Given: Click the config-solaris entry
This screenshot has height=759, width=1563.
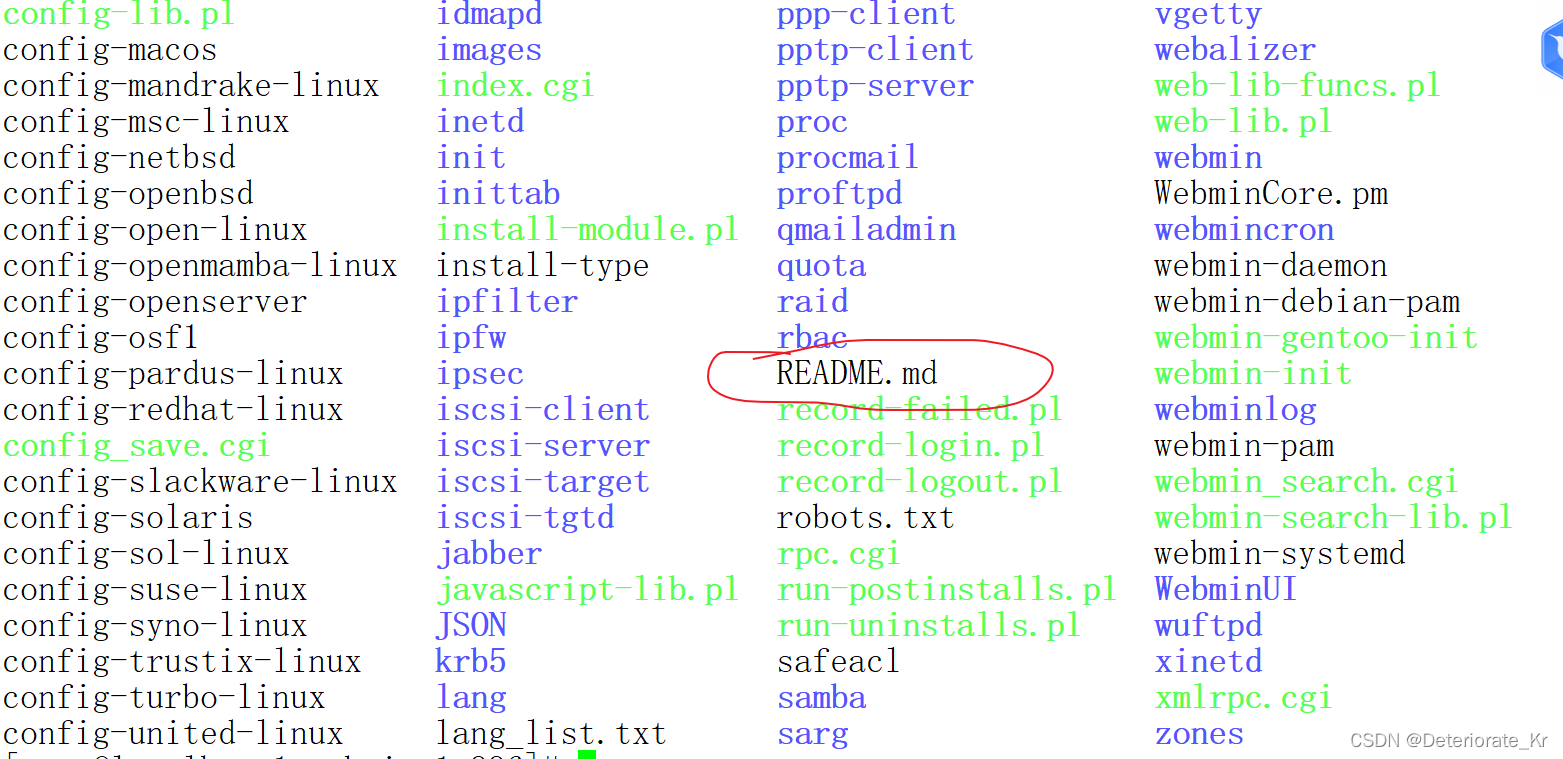Looking at the screenshot, I should pos(128,518).
